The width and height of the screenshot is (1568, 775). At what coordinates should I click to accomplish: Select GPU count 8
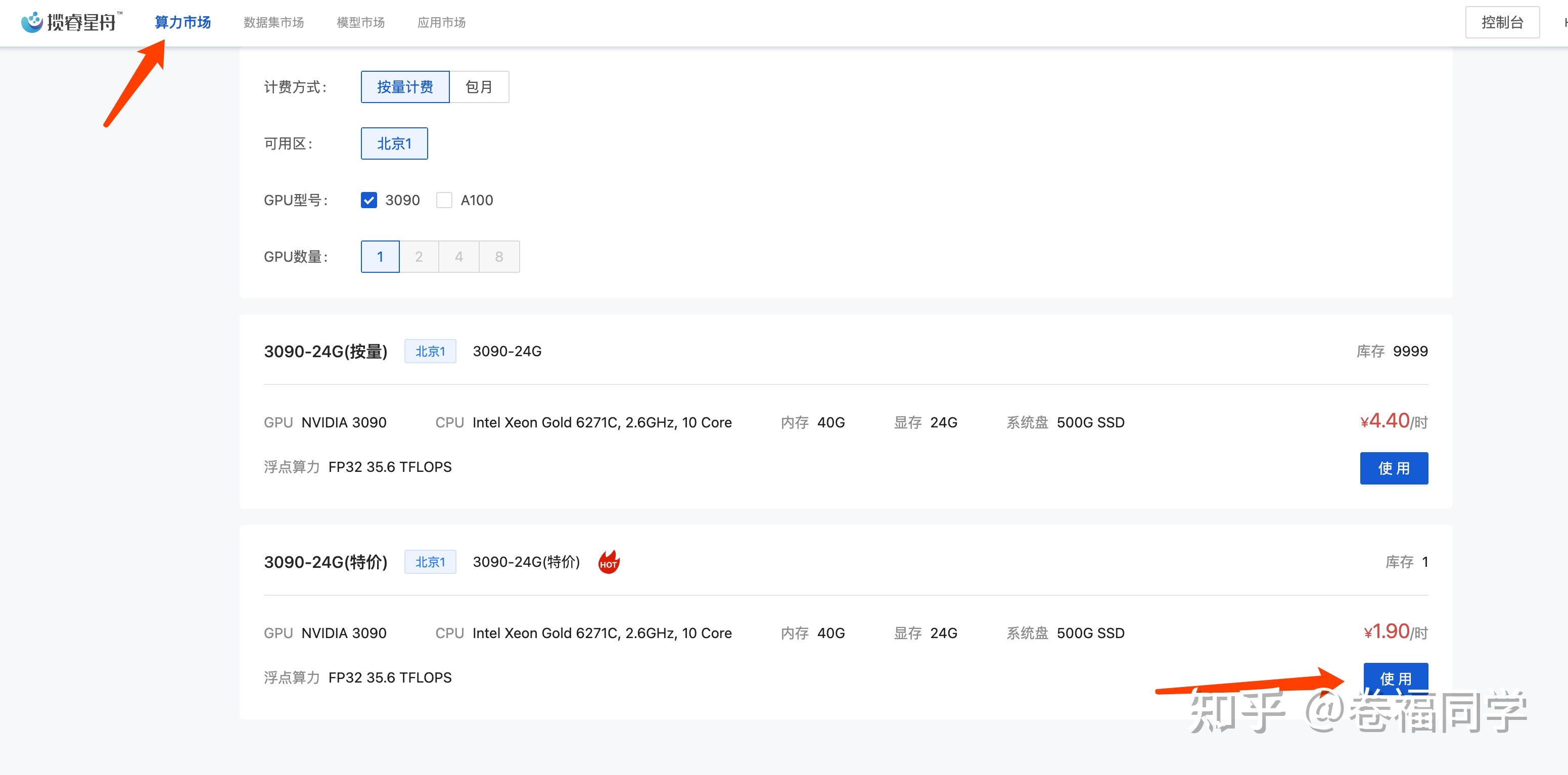pos(499,257)
